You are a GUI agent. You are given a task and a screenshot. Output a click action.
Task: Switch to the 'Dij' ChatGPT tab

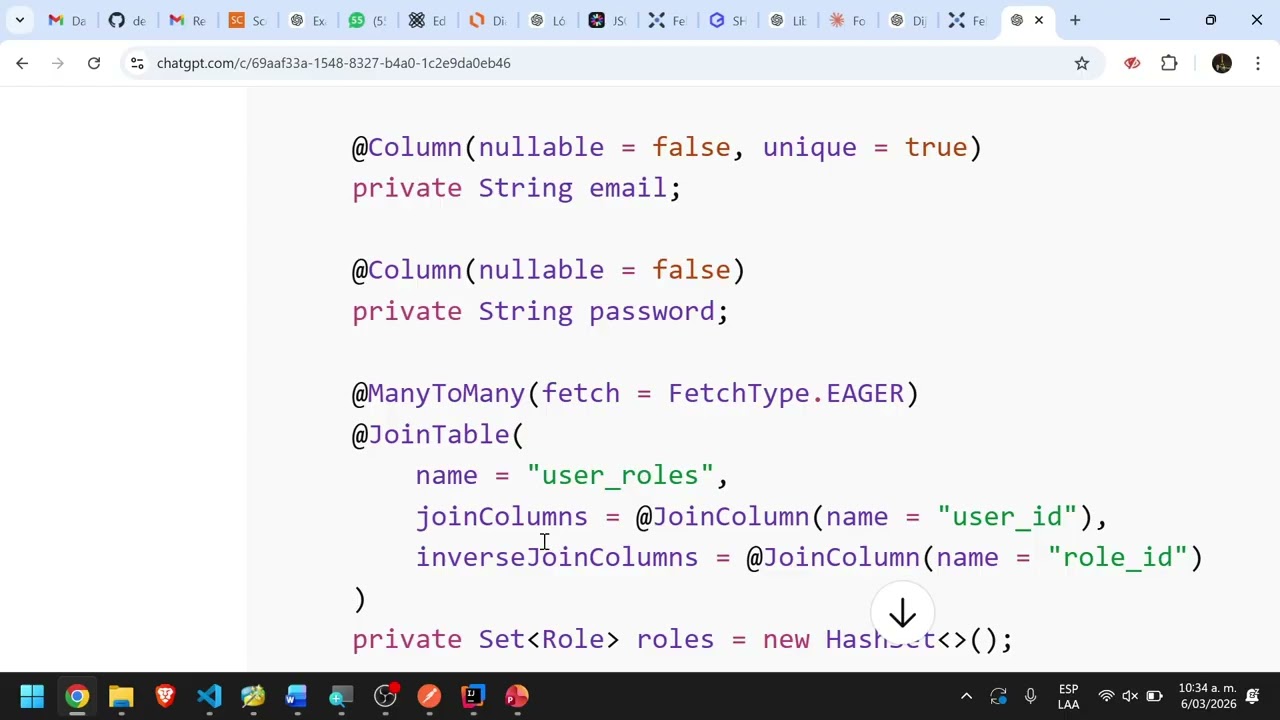tap(906, 20)
